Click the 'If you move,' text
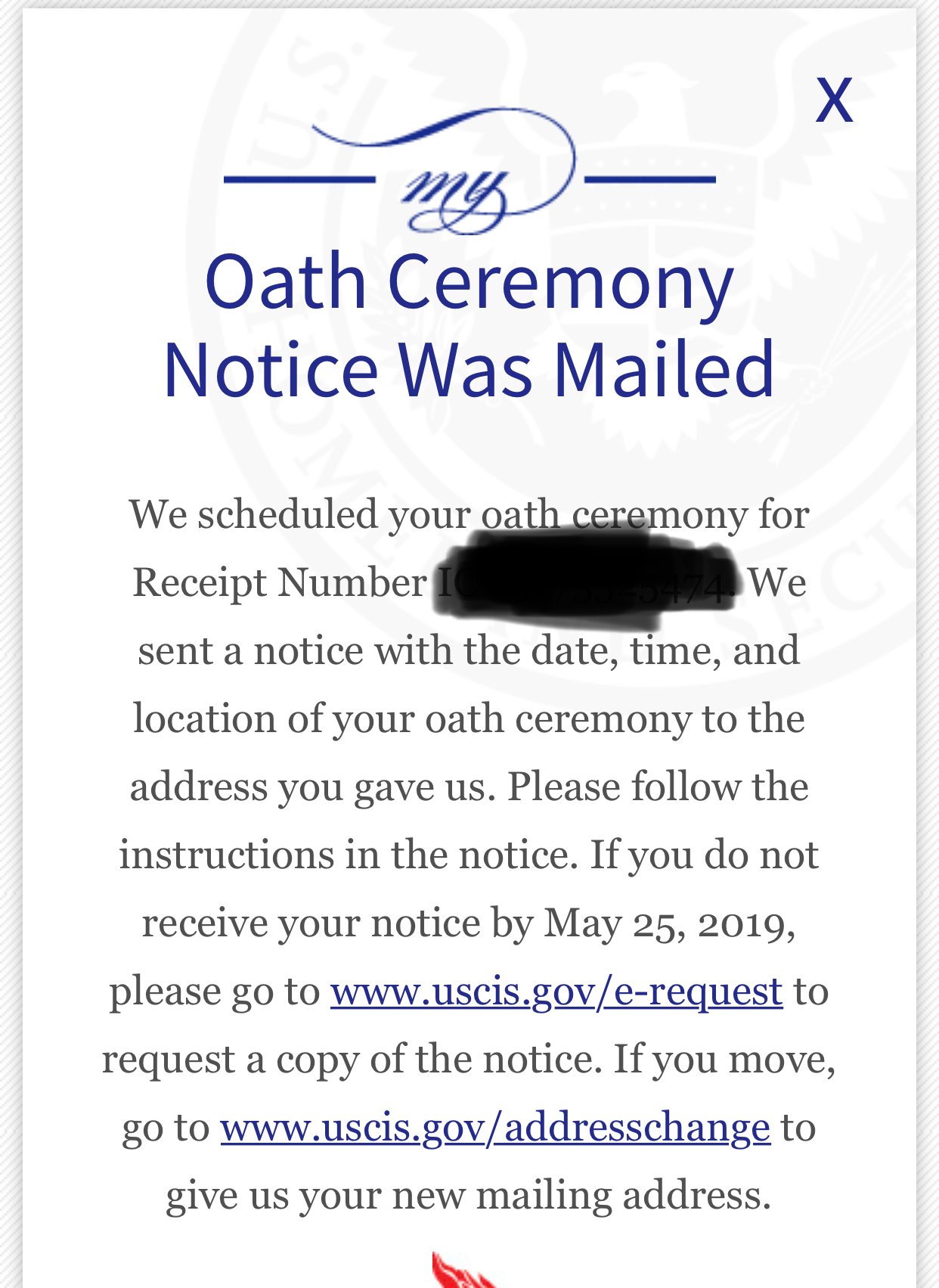The width and height of the screenshot is (939, 1288). click(x=724, y=1060)
